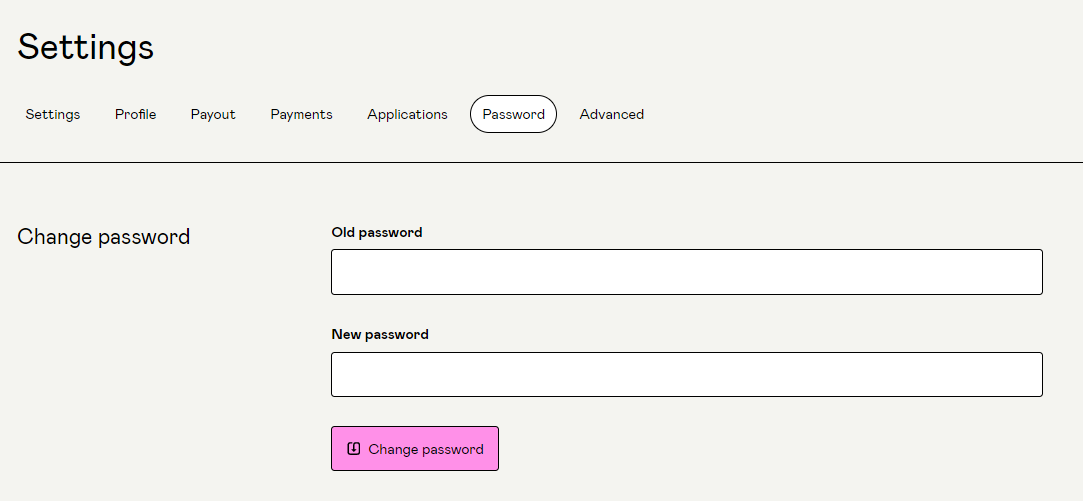
Task: Open the Applications tab
Action: click(x=407, y=114)
